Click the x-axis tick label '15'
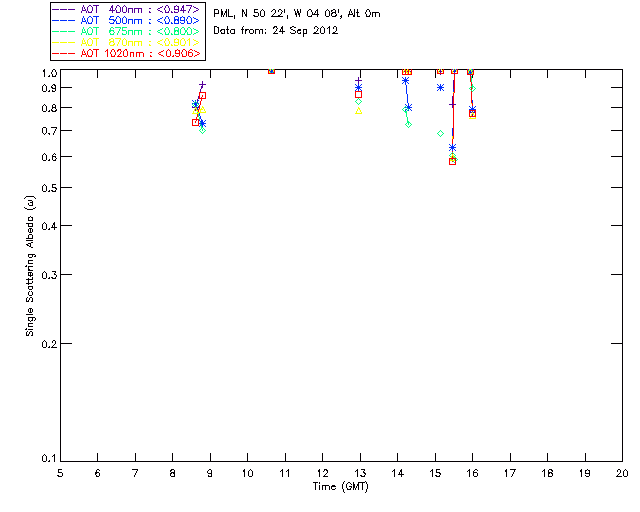This screenshot has height=512, width=640. (435, 473)
